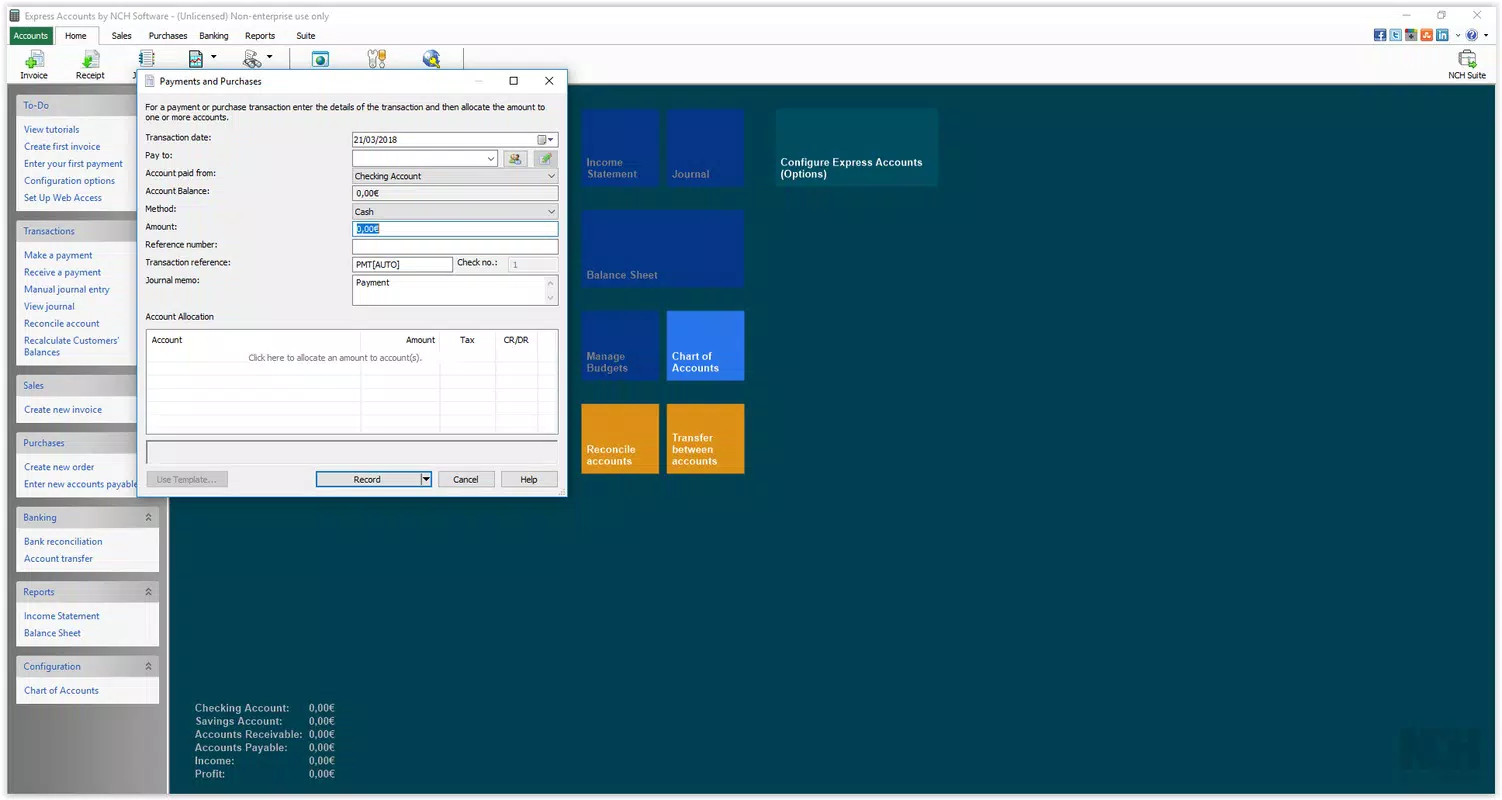
Task: Click the Receive a payment link
Action: point(63,273)
